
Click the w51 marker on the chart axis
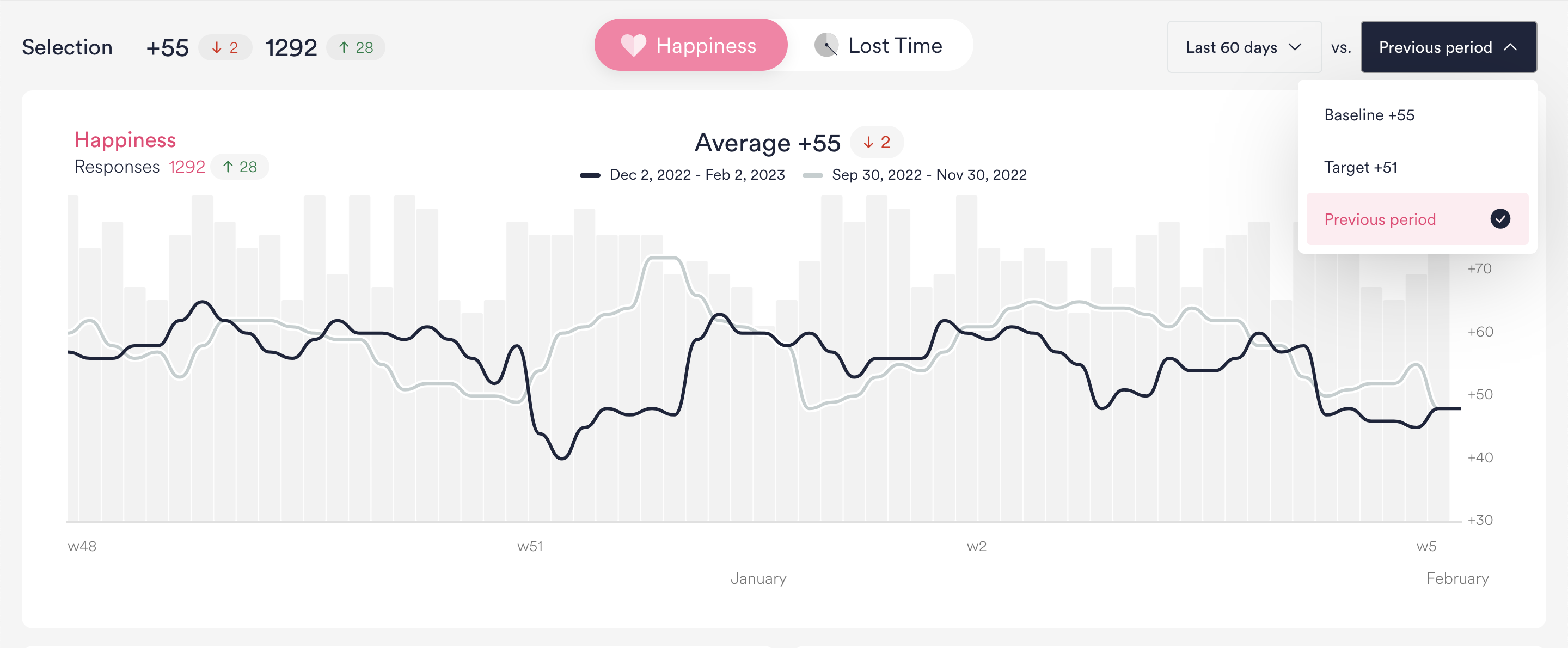pos(530,546)
